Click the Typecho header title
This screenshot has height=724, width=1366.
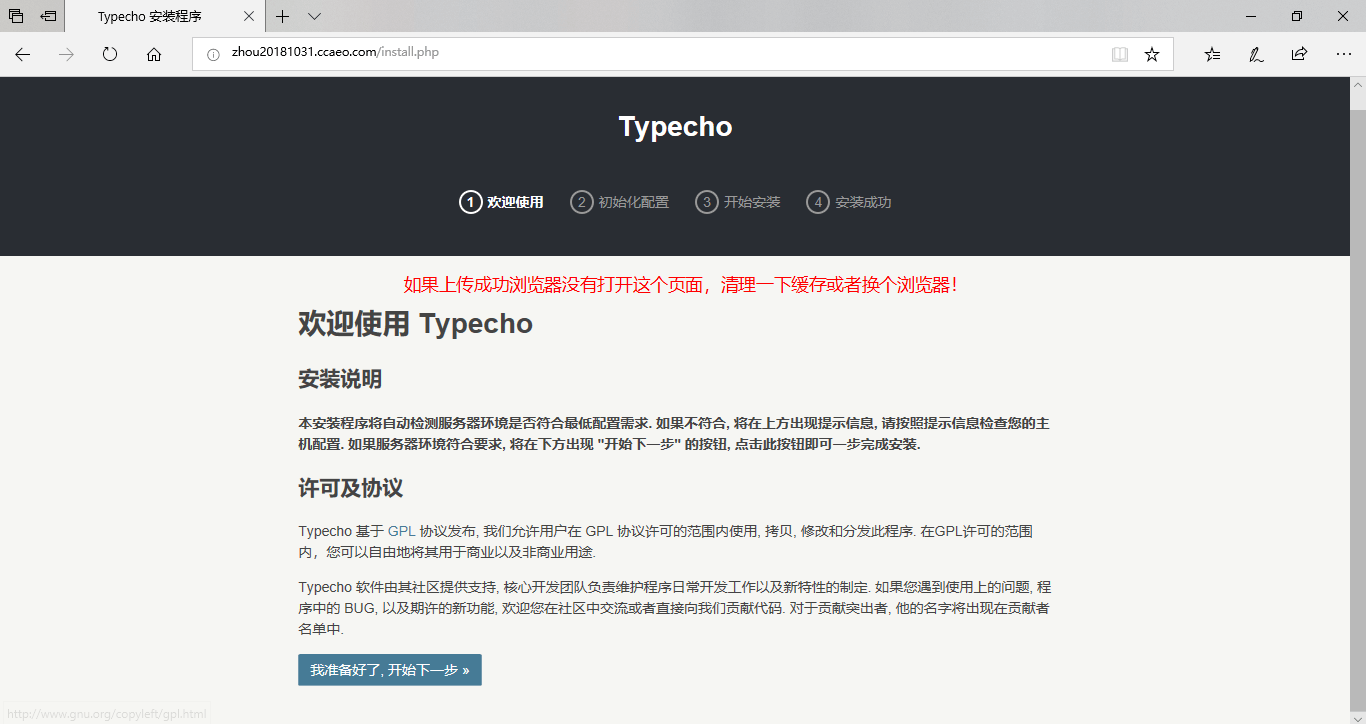[x=675, y=127]
